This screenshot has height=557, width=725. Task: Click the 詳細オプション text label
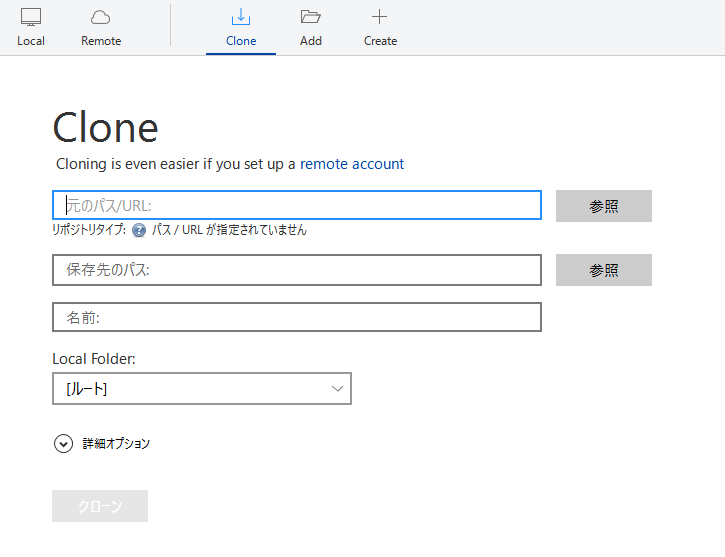(116, 444)
